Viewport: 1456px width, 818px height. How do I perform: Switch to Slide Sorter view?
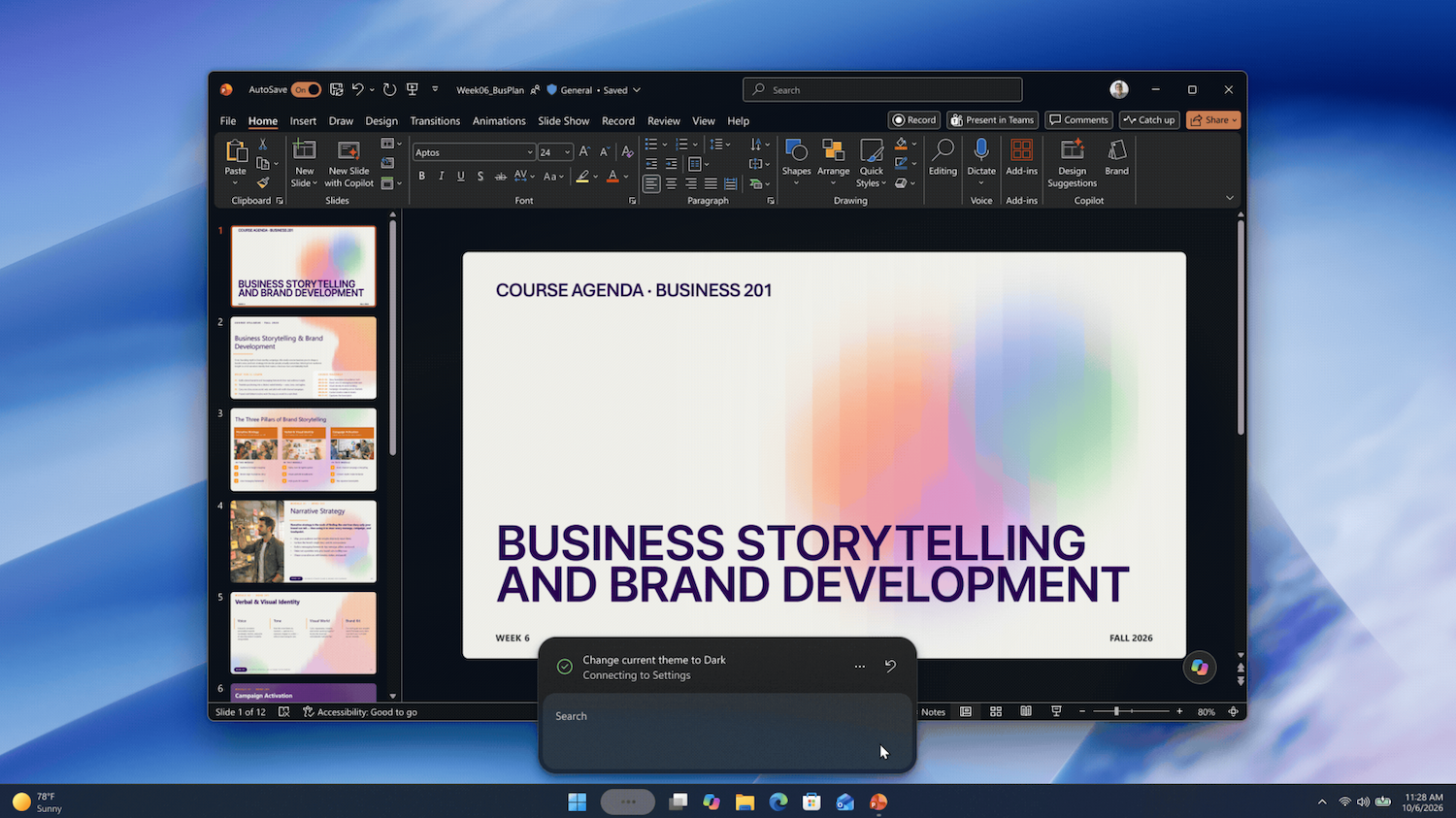point(996,711)
